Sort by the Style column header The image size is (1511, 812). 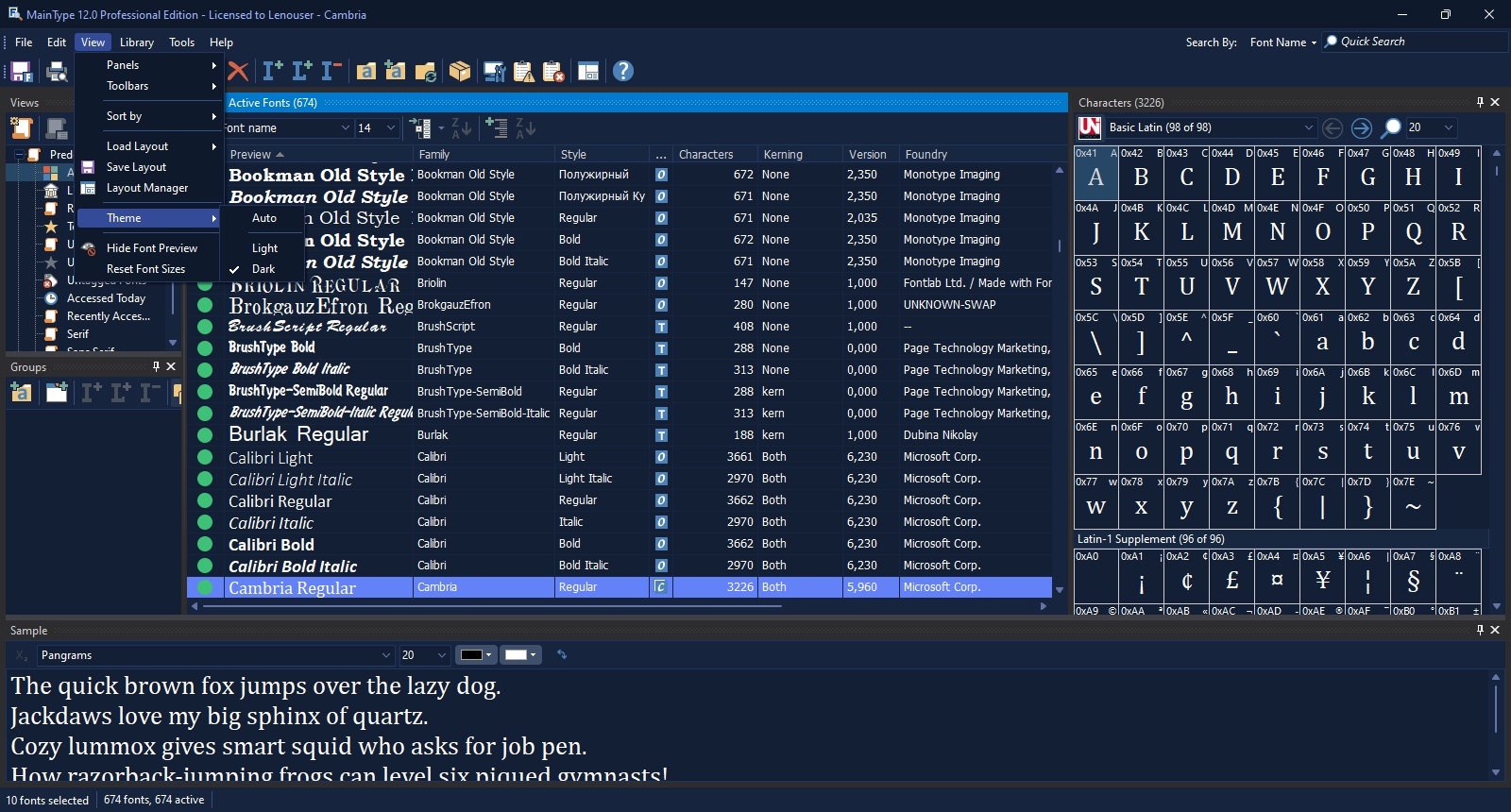602,154
